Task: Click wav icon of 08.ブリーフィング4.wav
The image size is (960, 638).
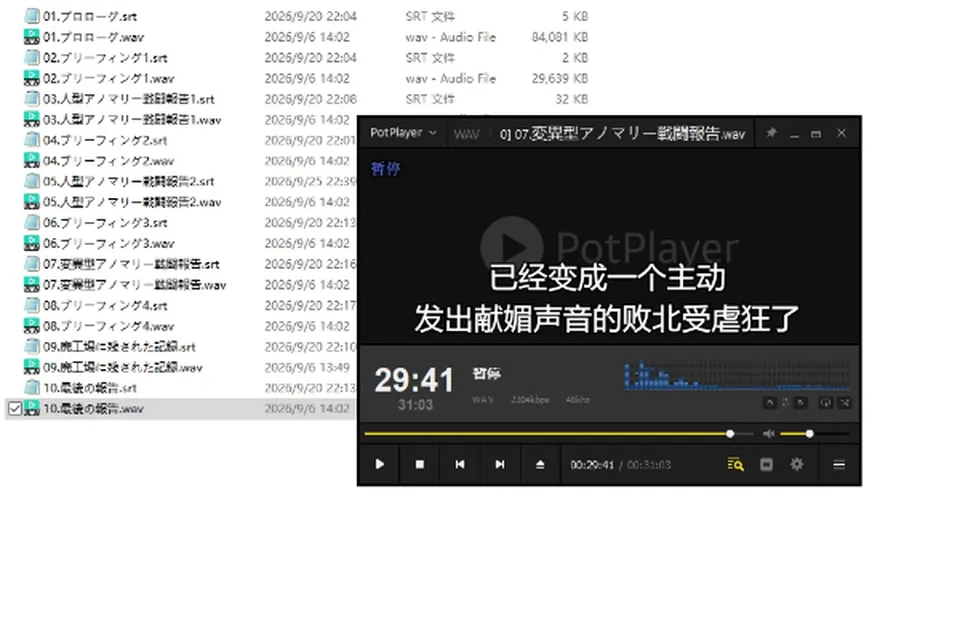Action: pyautogui.click(x=31, y=326)
